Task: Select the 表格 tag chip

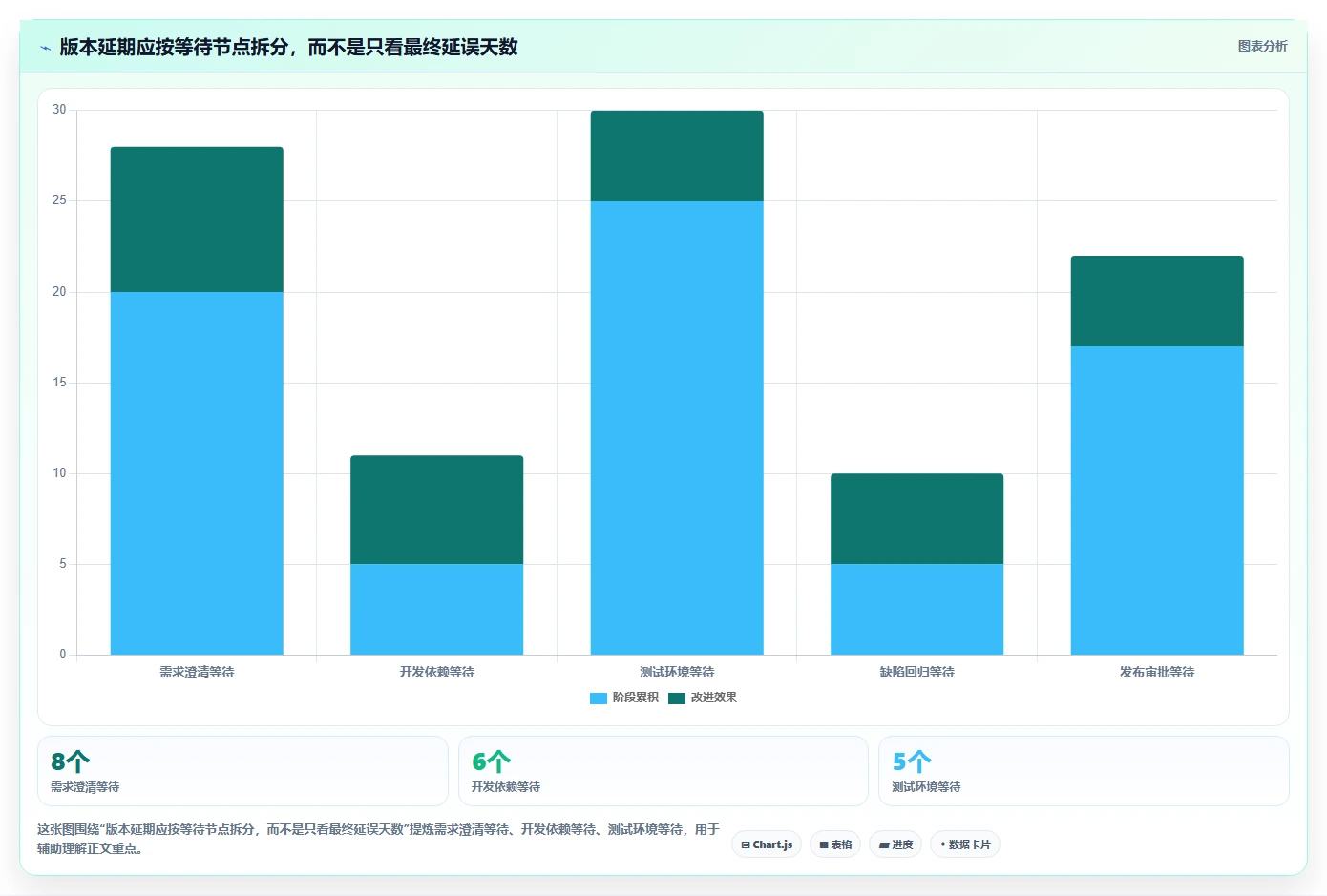Action: (835, 844)
